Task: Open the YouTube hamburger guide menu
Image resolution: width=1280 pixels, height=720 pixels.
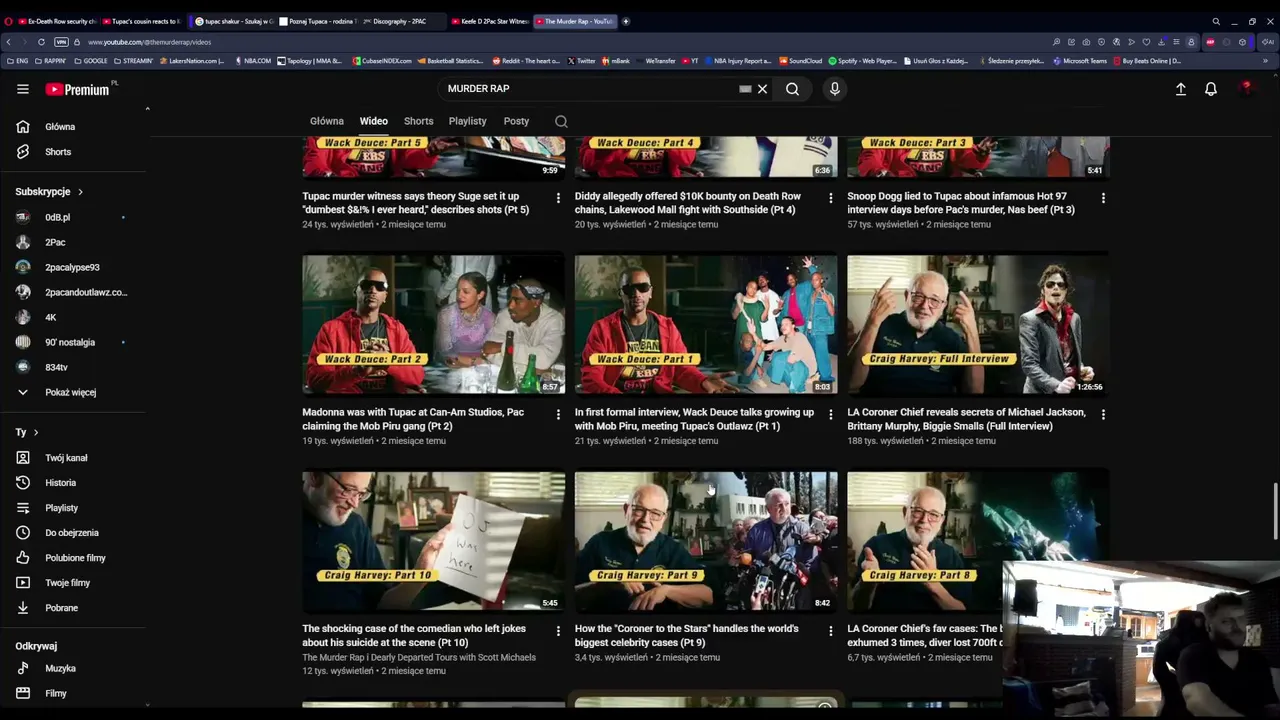Action: click(x=23, y=89)
